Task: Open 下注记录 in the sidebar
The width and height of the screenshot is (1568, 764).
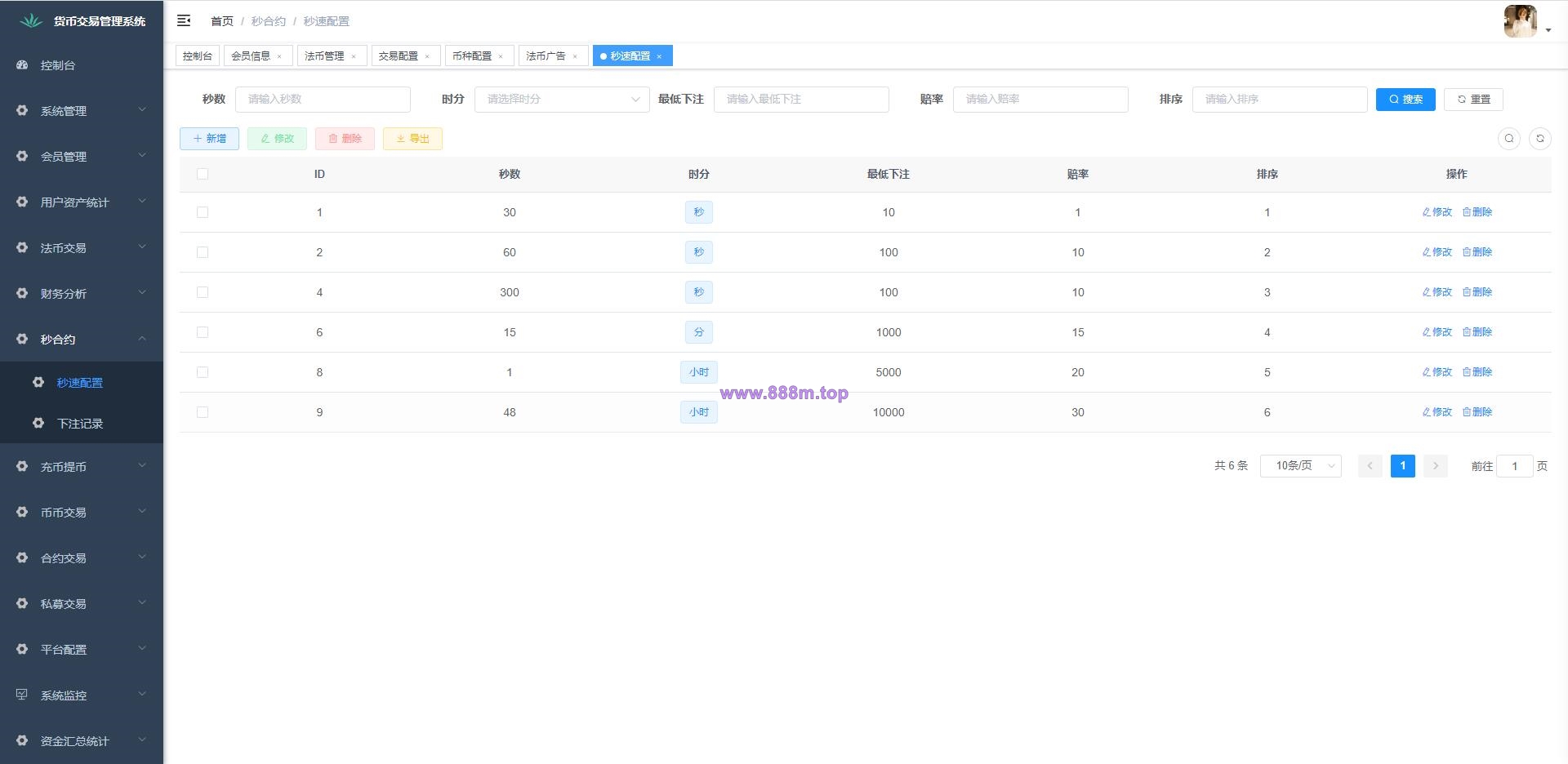Action: tap(80, 424)
